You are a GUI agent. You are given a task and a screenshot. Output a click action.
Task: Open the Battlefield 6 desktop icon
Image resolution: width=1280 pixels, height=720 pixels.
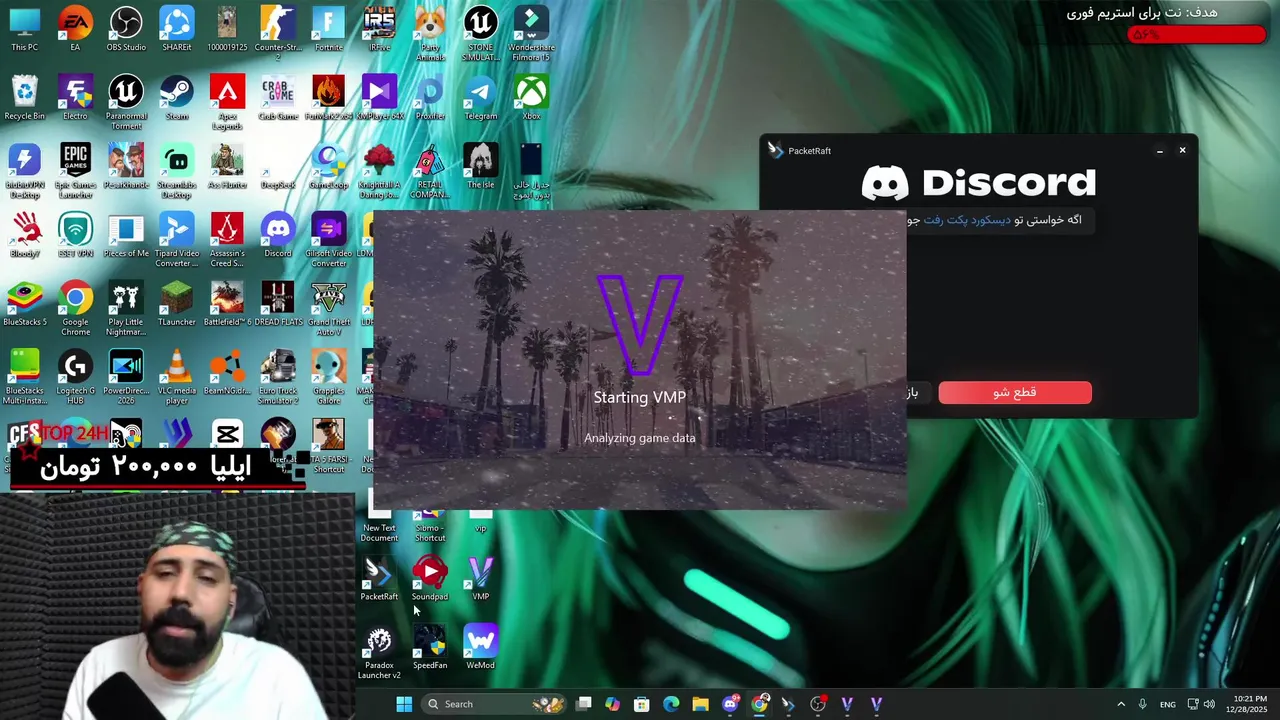227,303
